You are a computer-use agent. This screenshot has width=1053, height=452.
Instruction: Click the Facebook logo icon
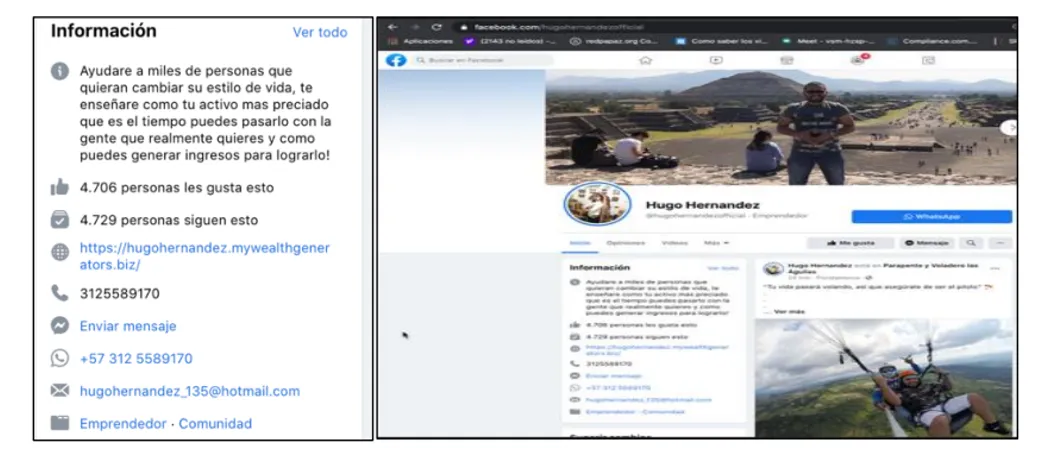click(396, 60)
